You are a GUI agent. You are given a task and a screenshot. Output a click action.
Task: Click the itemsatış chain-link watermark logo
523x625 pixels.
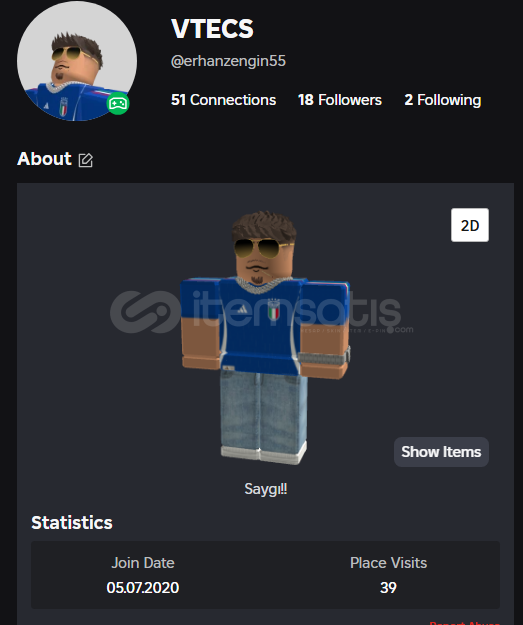coord(145,312)
